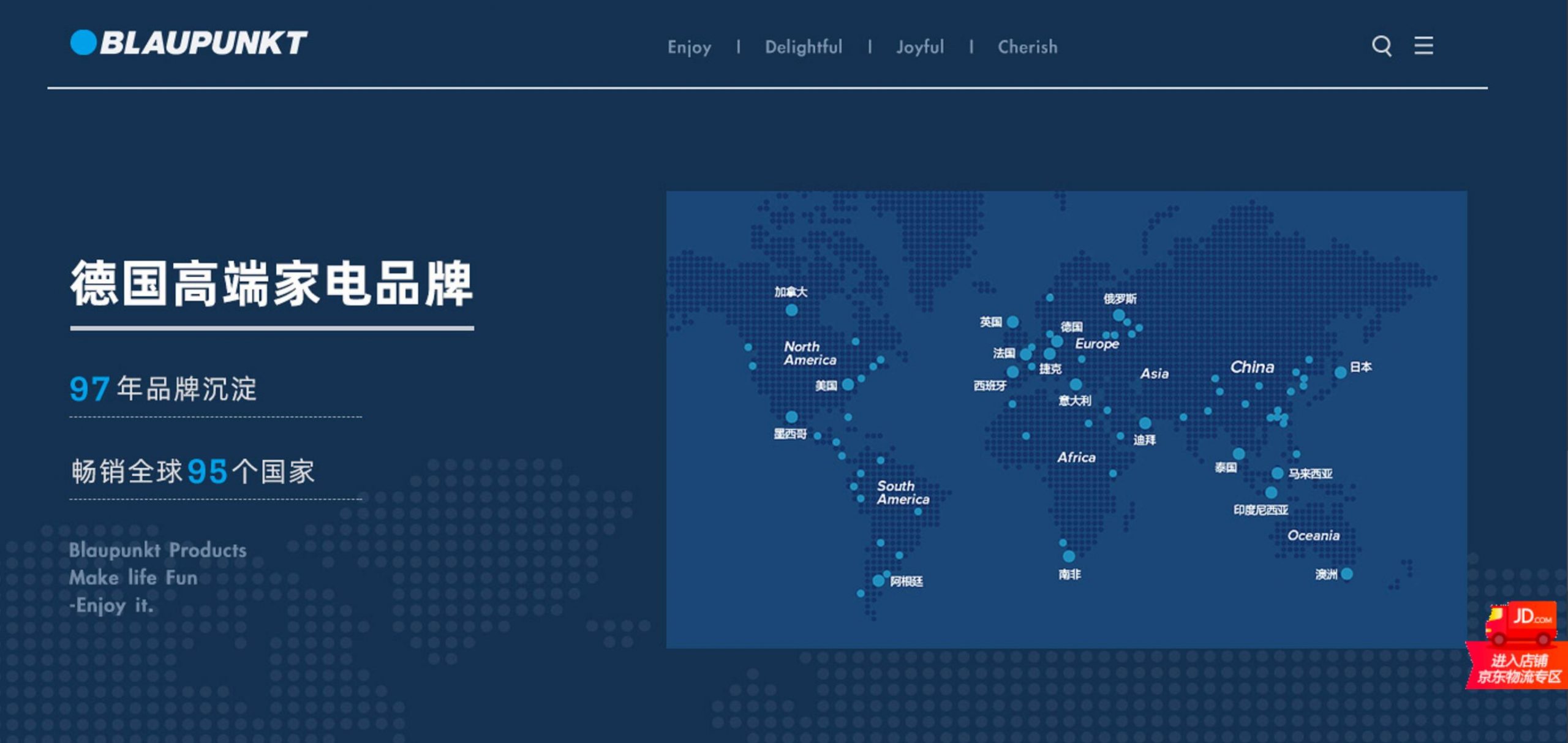Viewport: 1568px width, 743px height.
Task: Click the 日本 marker dot
Action: pyautogui.click(x=1340, y=372)
